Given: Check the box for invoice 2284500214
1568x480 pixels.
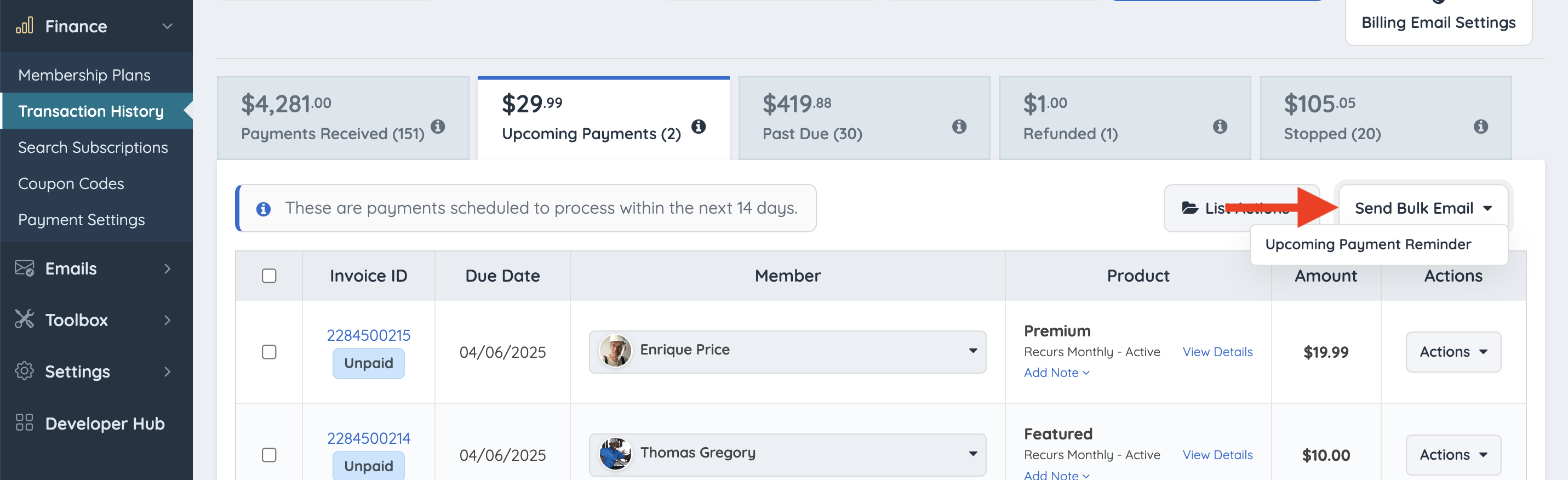Looking at the screenshot, I should [269, 455].
